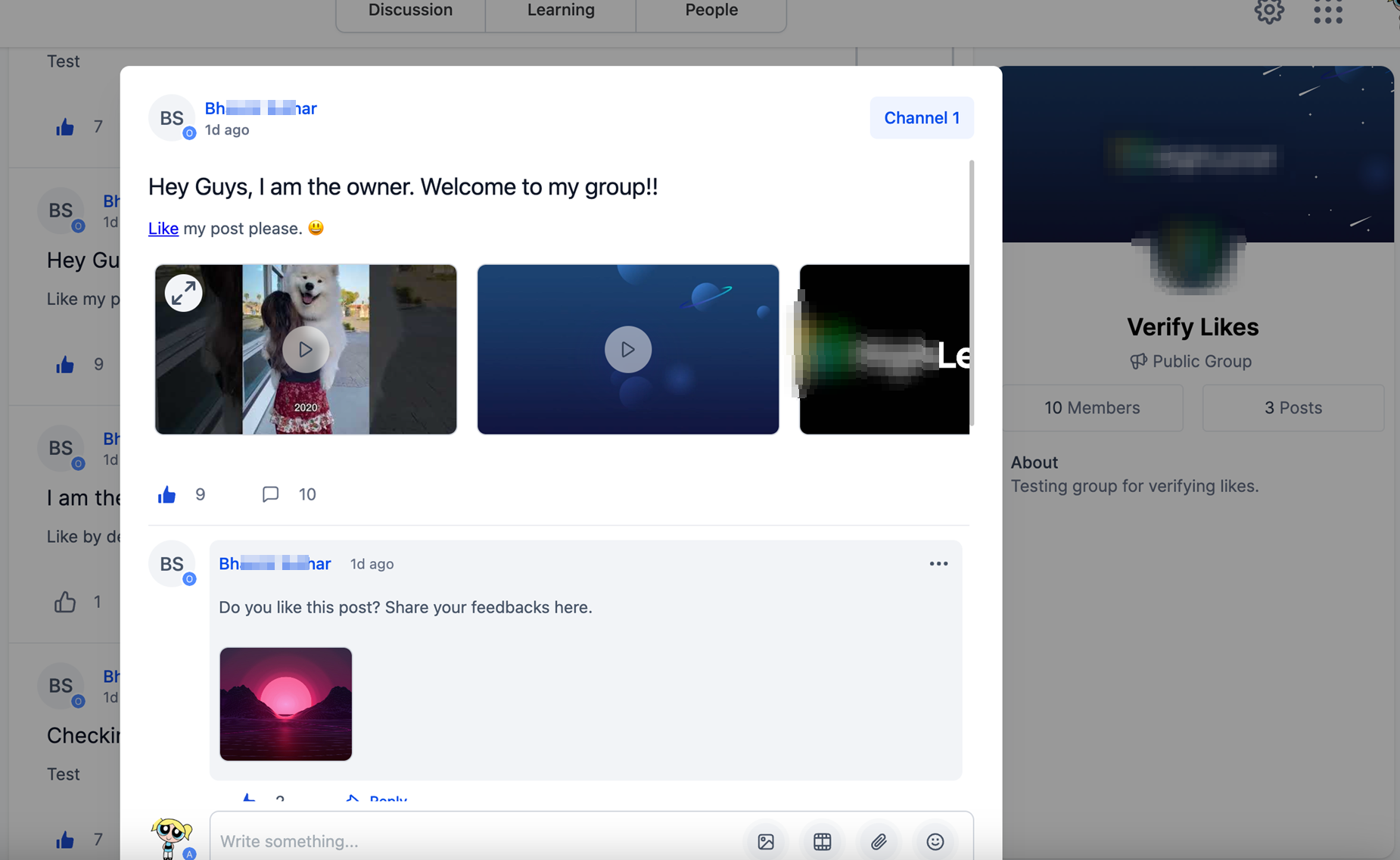This screenshot has width=1400, height=860.
Task: Play the blue planet video
Action: (628, 349)
